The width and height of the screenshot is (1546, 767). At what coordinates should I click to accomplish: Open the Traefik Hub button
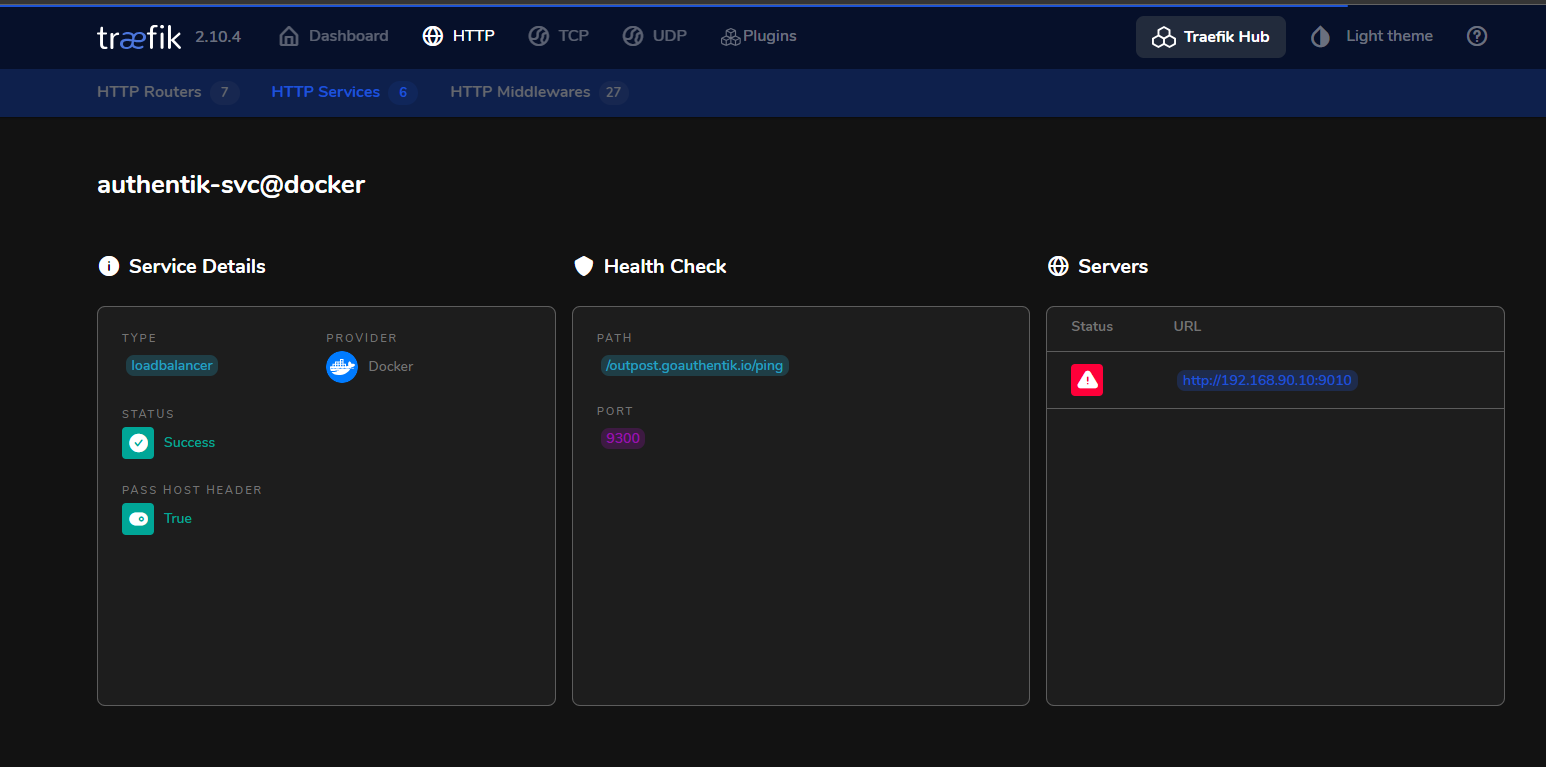pos(1211,36)
